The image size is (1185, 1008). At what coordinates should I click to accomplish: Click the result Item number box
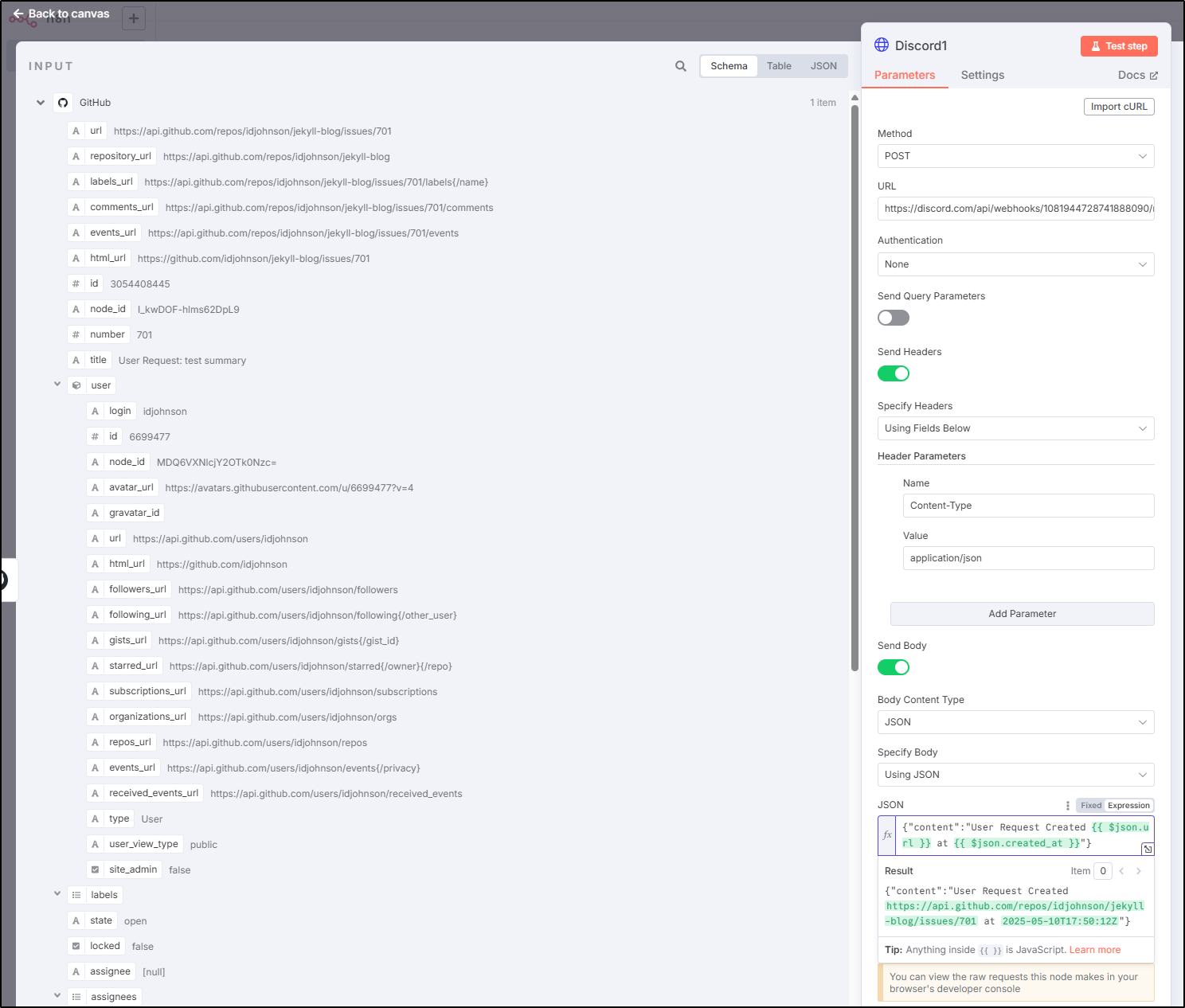click(x=1102, y=871)
